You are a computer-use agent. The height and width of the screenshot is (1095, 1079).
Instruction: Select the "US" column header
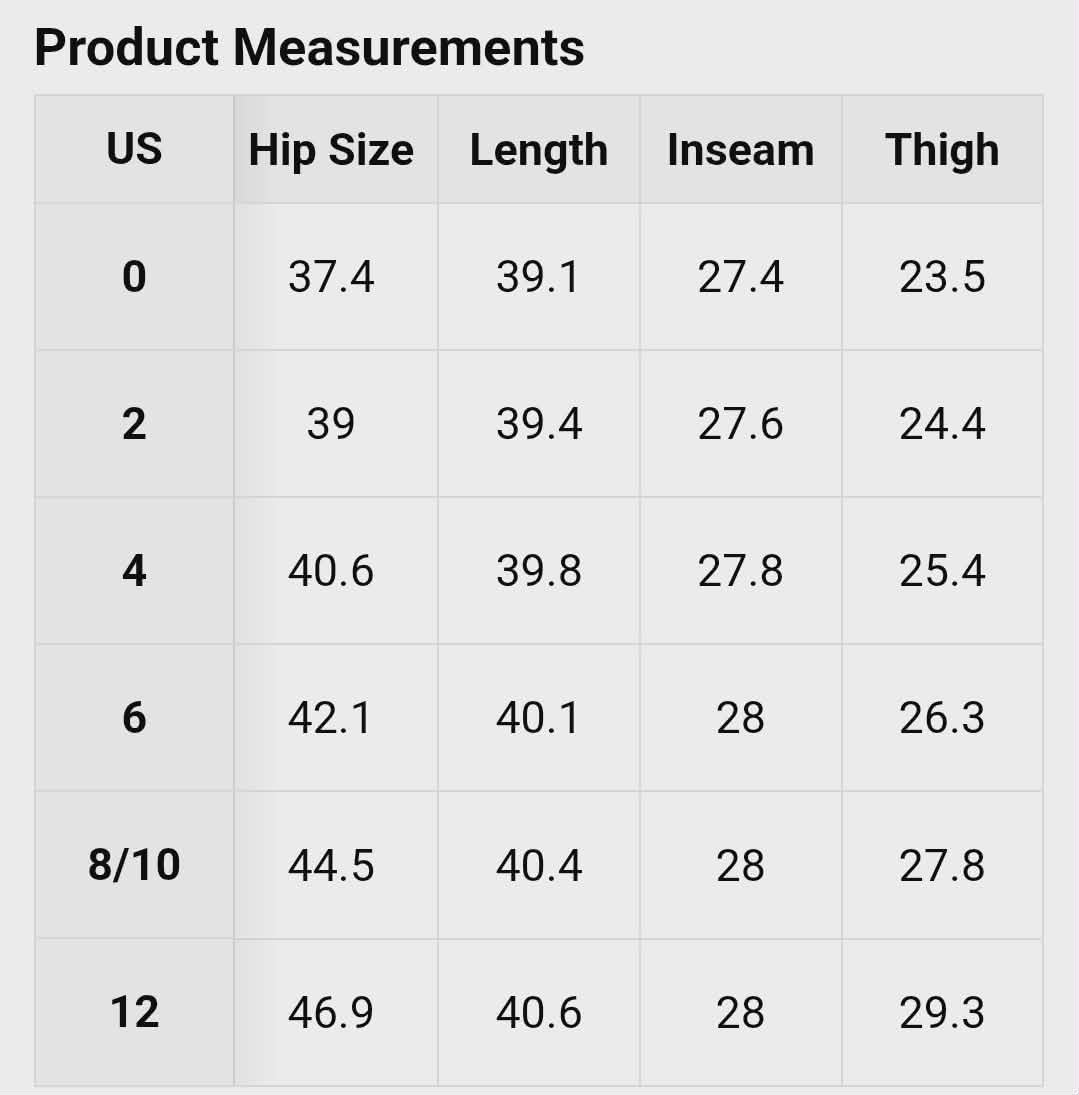pyautogui.click(x=134, y=150)
